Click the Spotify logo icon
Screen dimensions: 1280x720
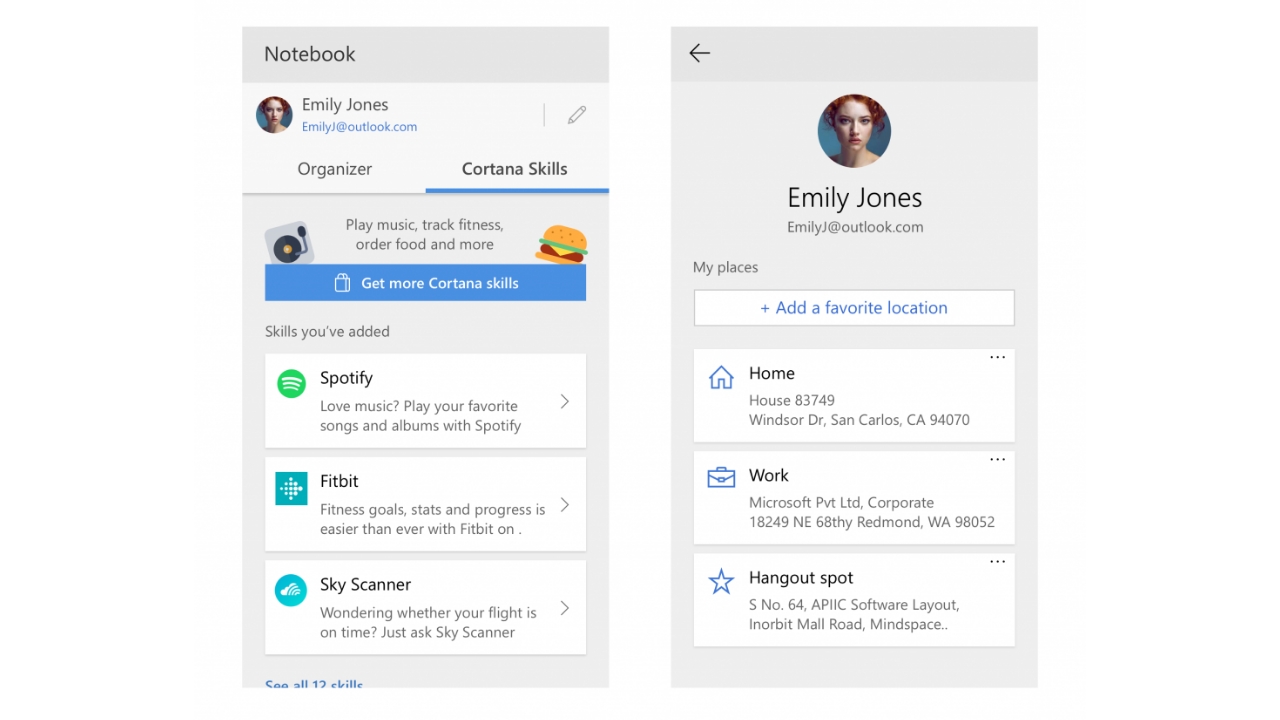click(291, 383)
